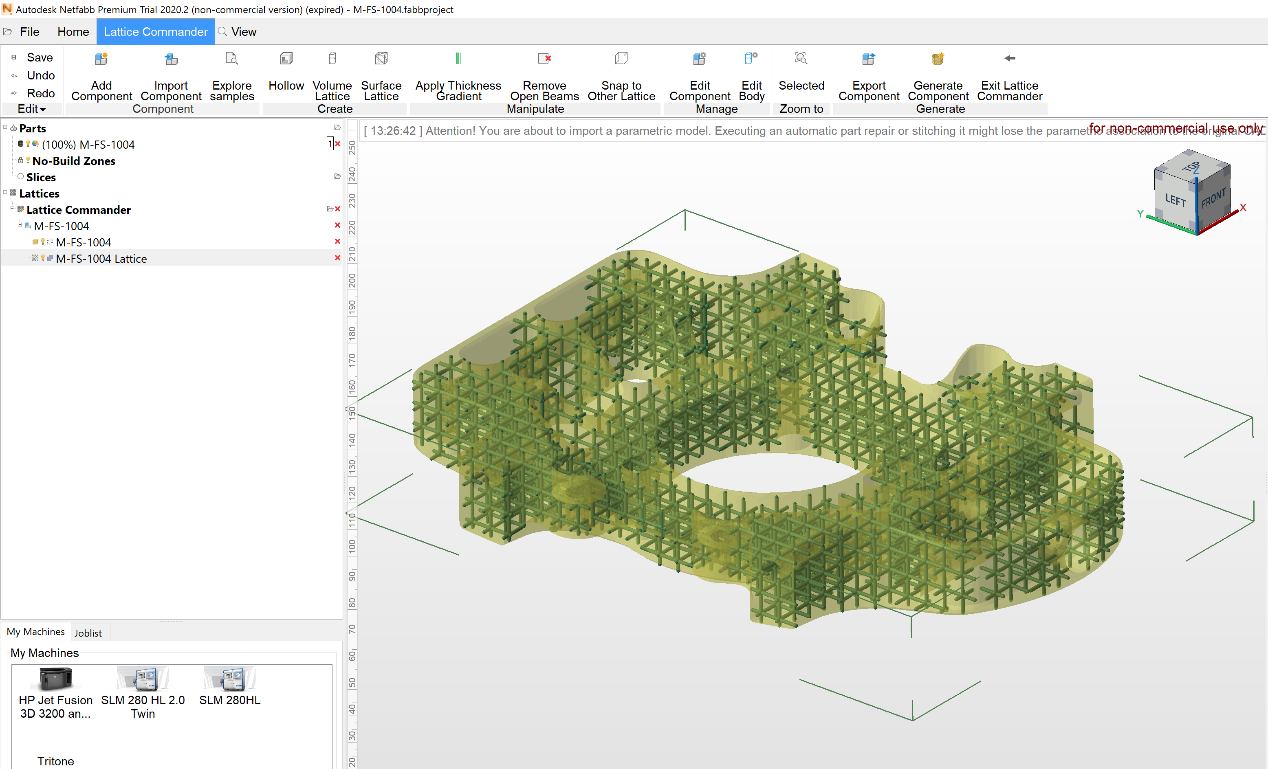Toggle visibility of the M-FS-1004 part
The width and height of the screenshot is (1268, 769).
click(27, 144)
